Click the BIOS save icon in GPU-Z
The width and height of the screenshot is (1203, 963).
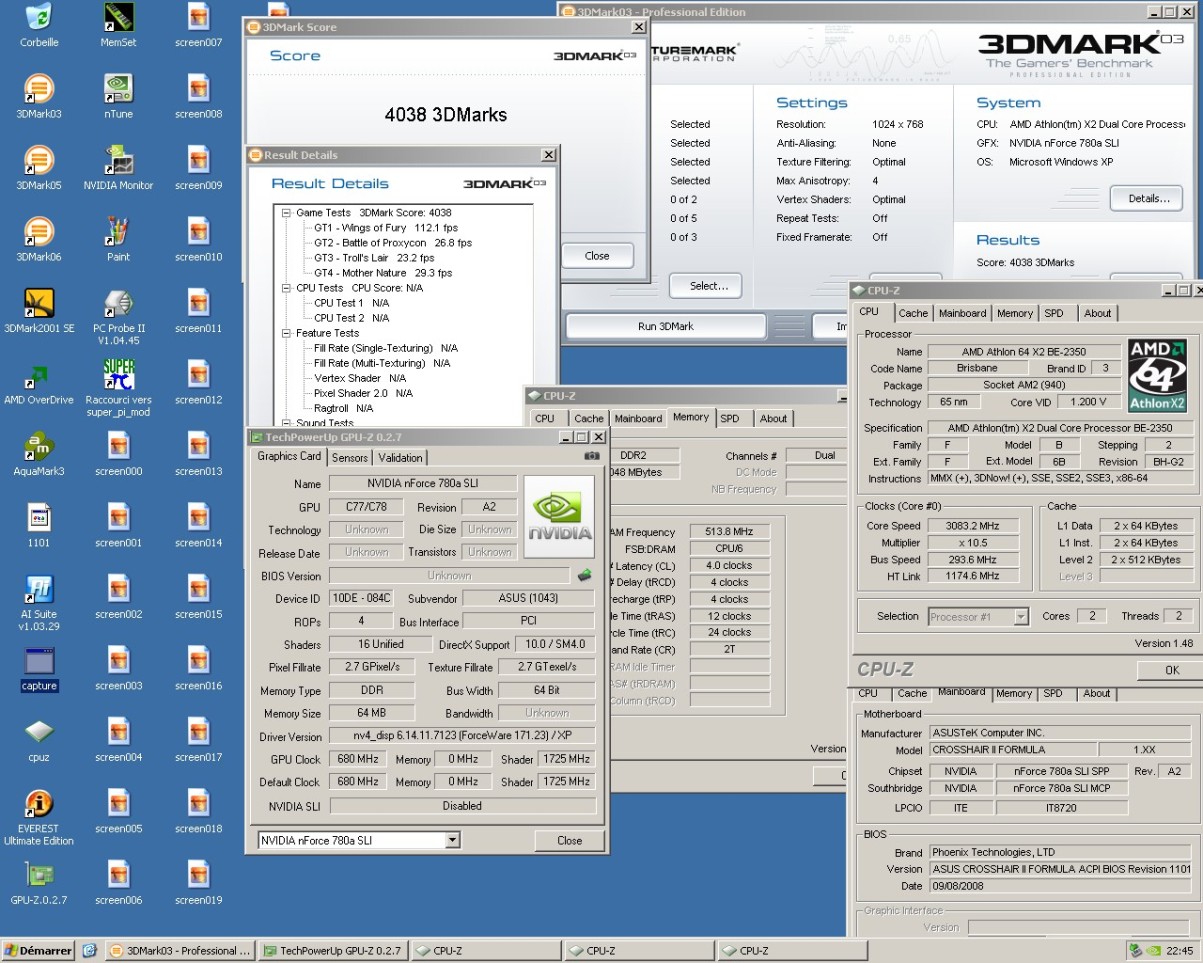[x=585, y=575]
